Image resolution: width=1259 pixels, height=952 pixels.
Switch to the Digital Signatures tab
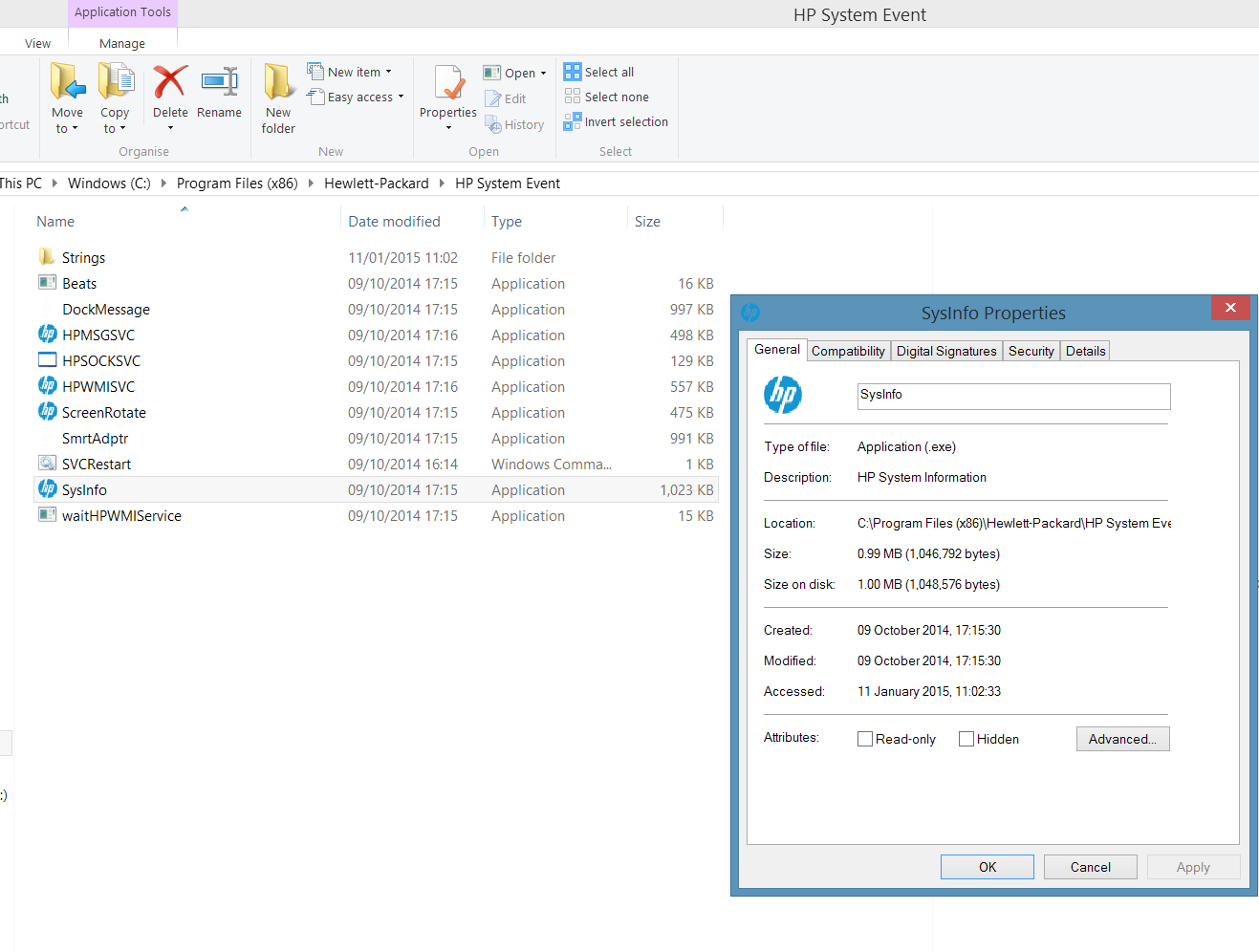click(946, 351)
